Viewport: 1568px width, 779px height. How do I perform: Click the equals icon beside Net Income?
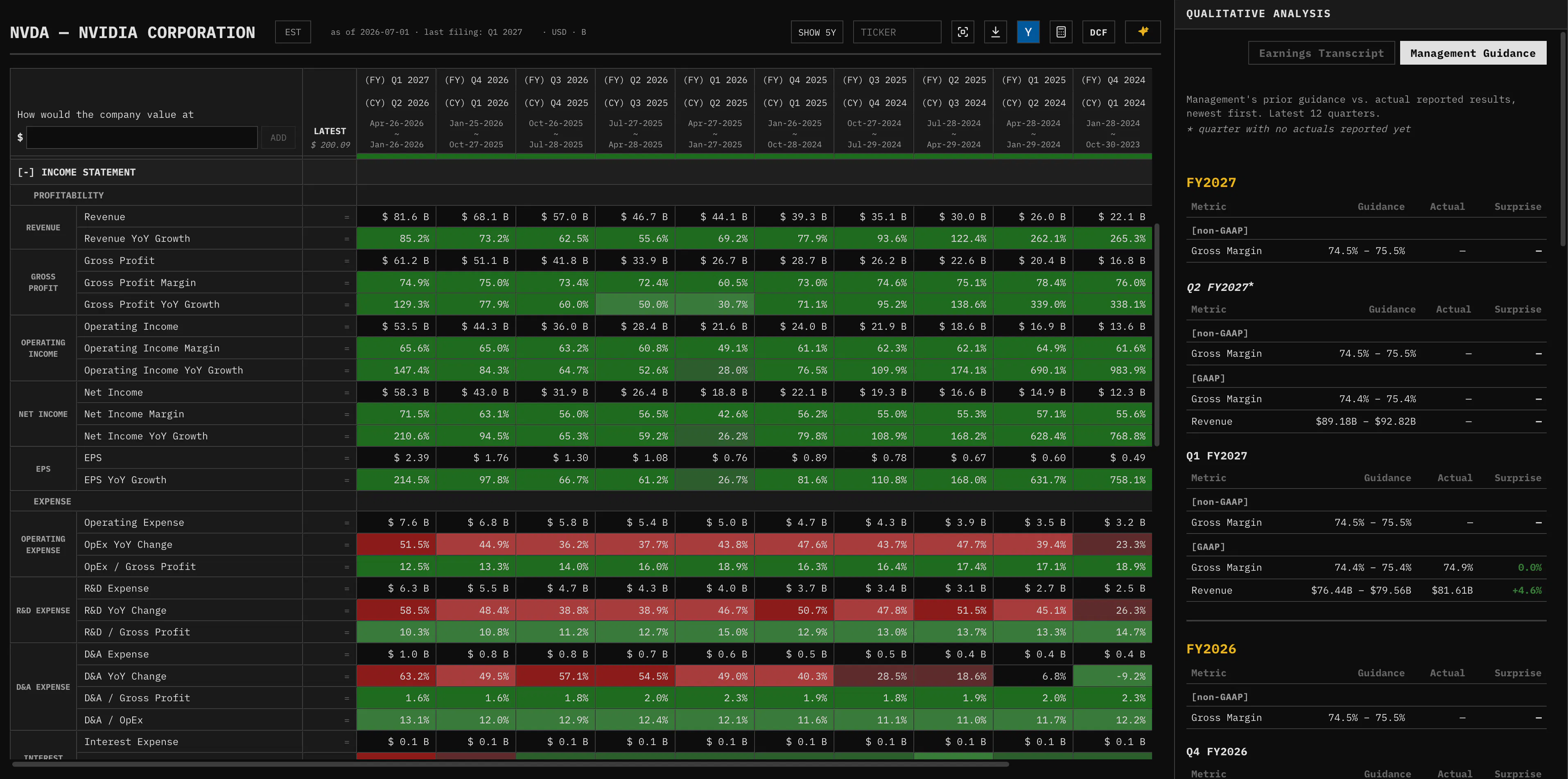(x=347, y=393)
